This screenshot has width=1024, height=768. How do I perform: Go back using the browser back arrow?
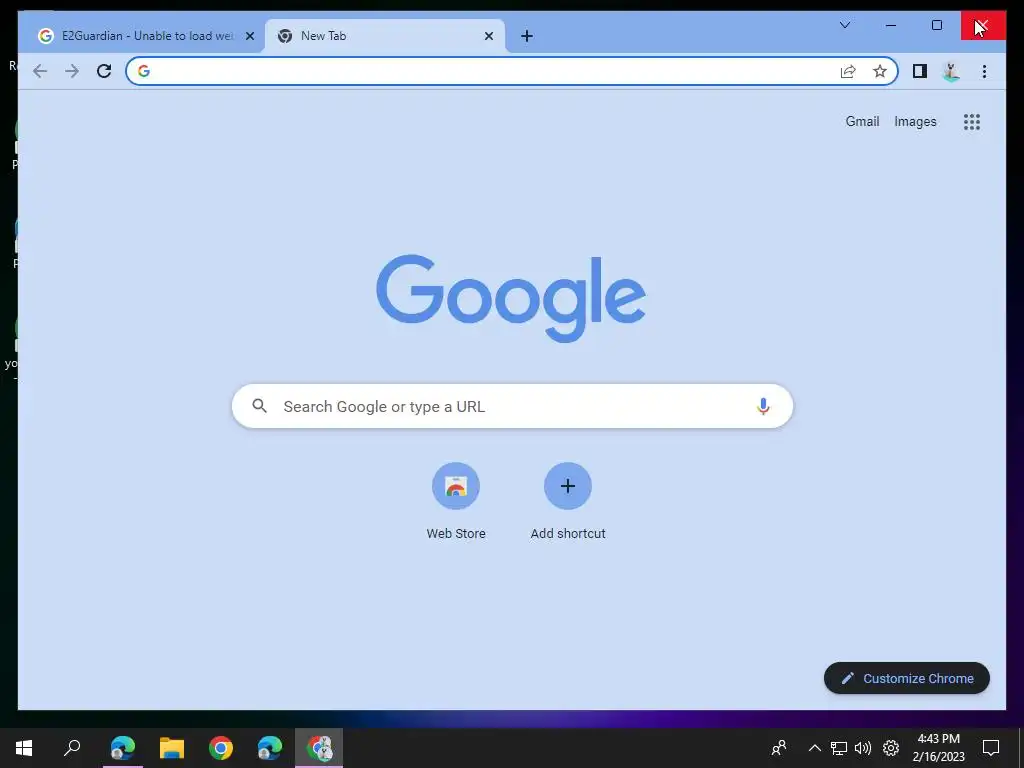(40, 71)
